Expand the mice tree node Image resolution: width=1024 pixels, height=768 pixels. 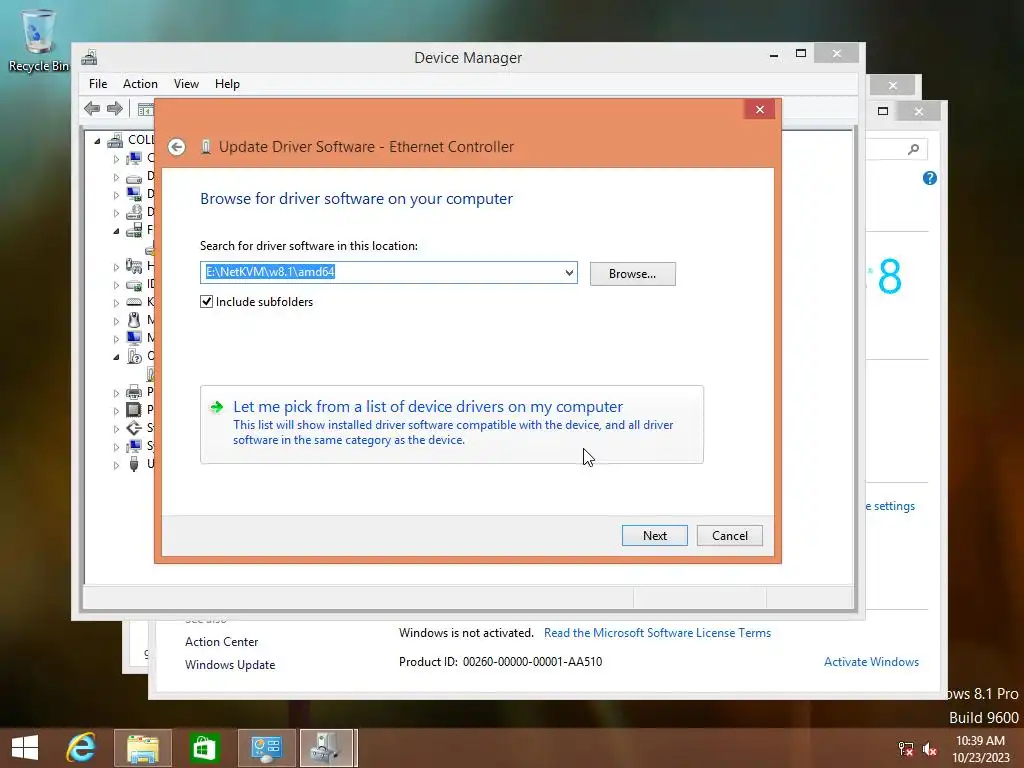click(x=116, y=321)
